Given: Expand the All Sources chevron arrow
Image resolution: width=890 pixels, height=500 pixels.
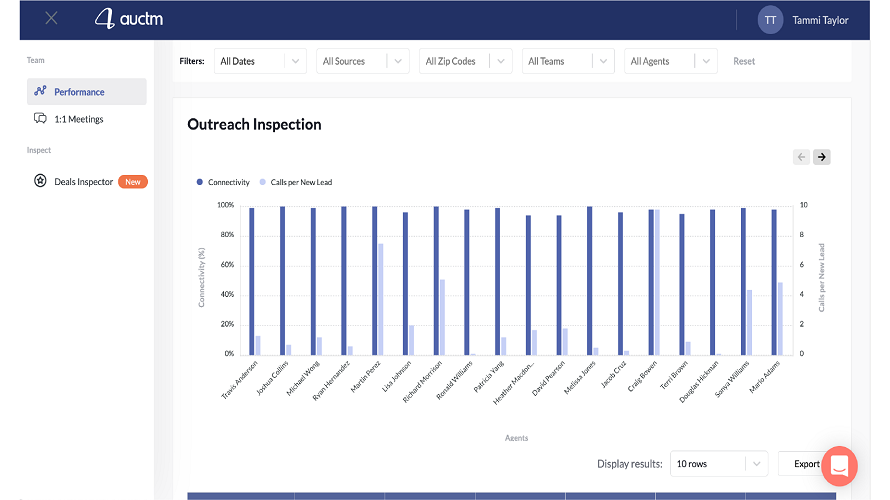Looking at the screenshot, I should (x=398, y=61).
